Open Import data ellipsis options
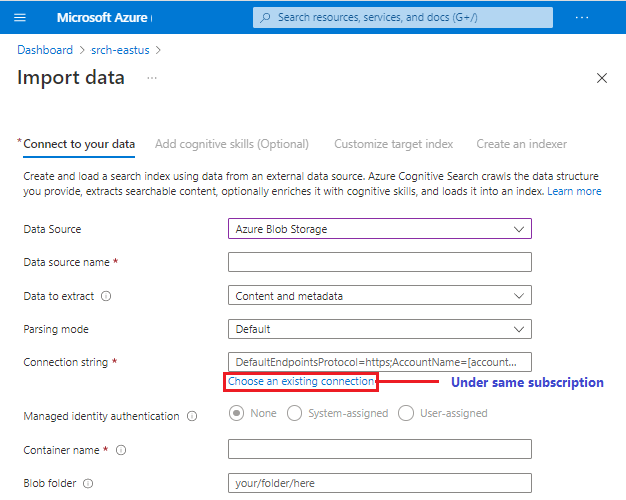 click(x=152, y=77)
